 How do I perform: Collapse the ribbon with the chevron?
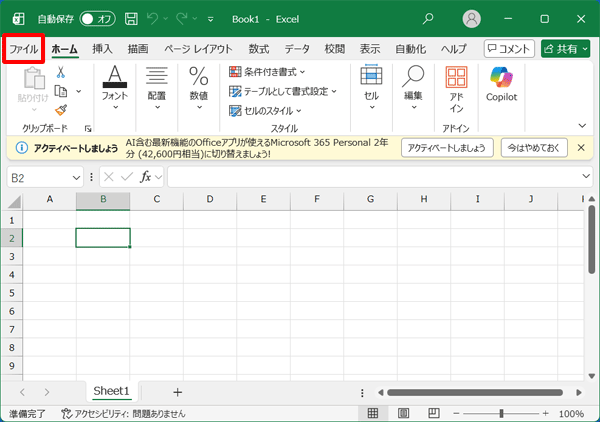click(583, 126)
